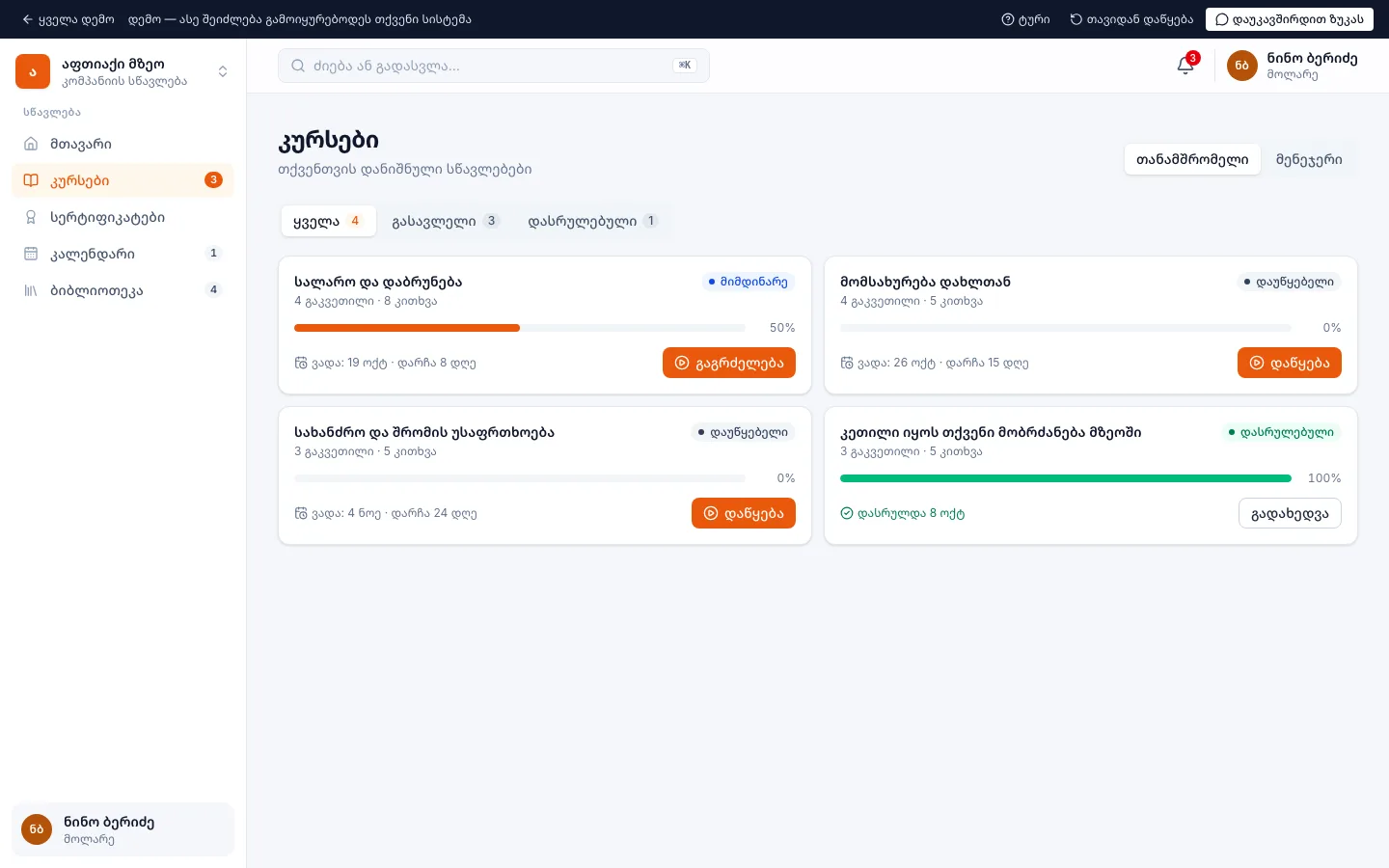Click დაწყება on სახანძრო და შრომის უსაფრთხოება
This screenshot has width=1389, height=868.
click(744, 513)
